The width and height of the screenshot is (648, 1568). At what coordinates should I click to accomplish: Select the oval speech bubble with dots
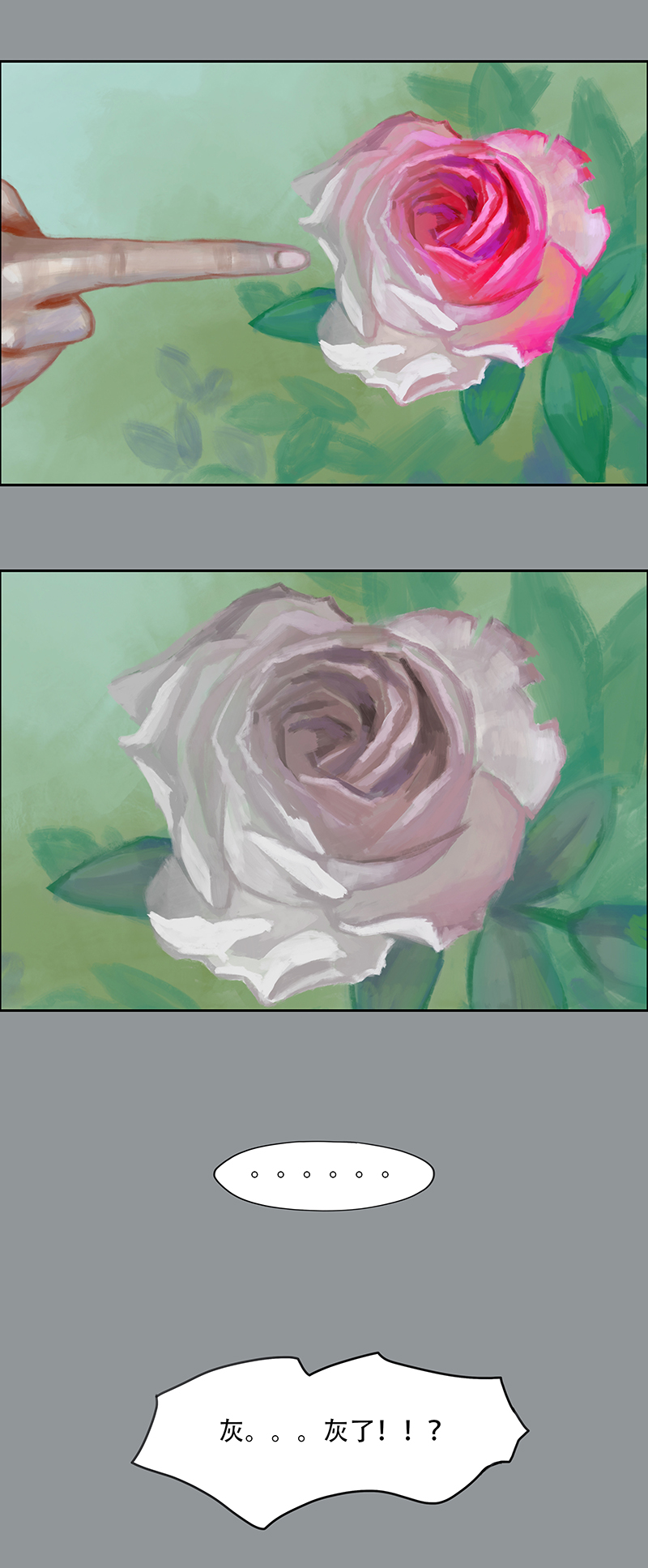[x=324, y=1175]
